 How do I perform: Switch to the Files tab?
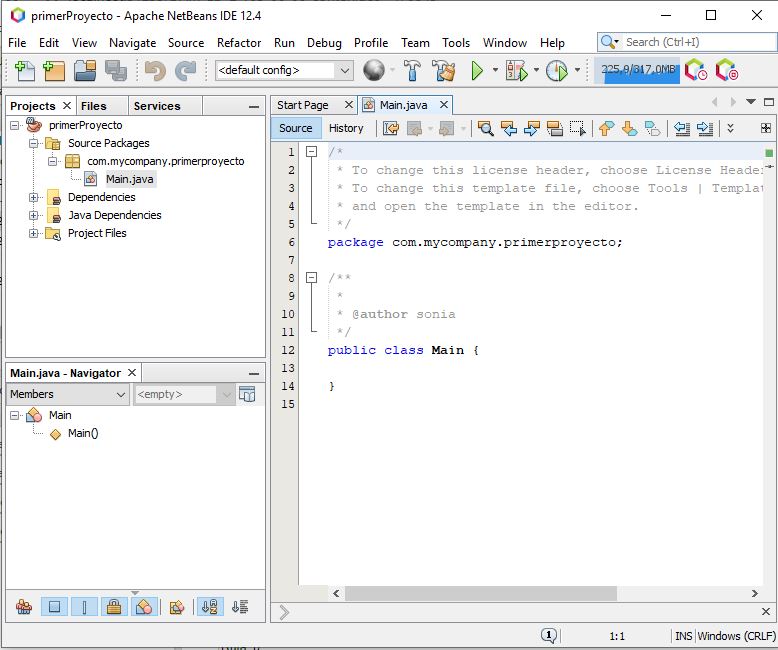[94, 106]
